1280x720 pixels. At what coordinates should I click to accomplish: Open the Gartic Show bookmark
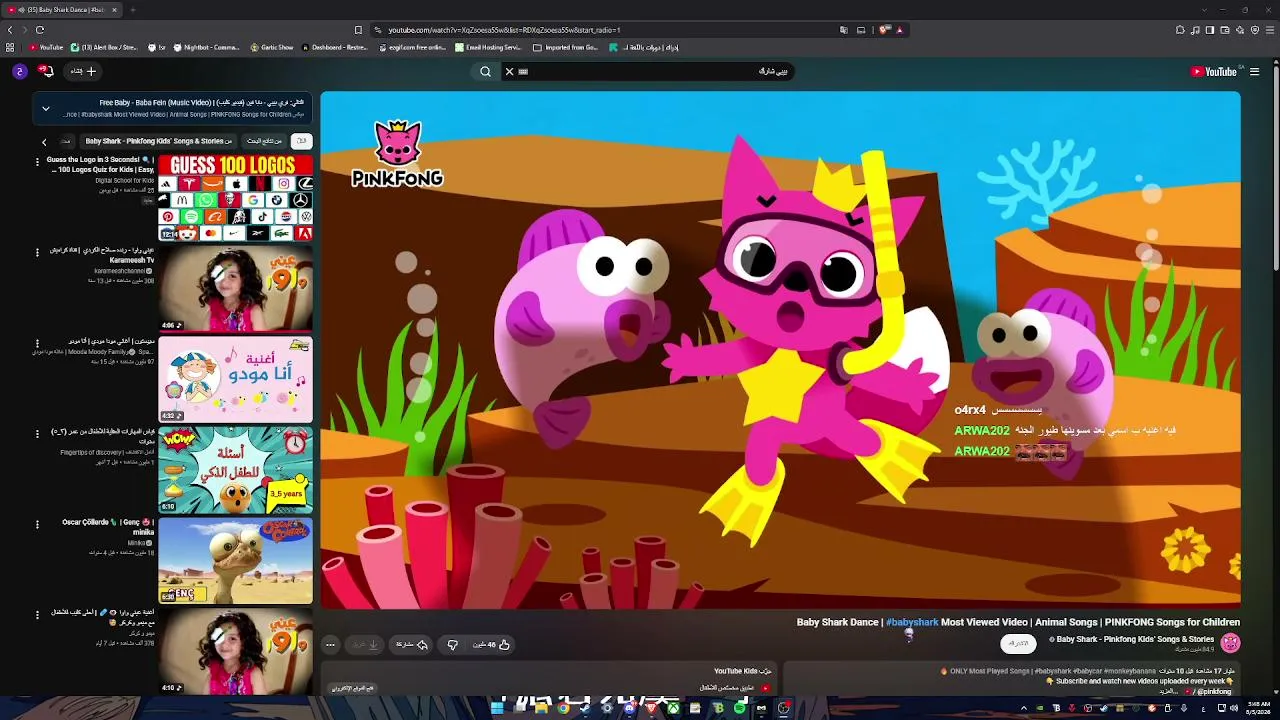click(272, 47)
